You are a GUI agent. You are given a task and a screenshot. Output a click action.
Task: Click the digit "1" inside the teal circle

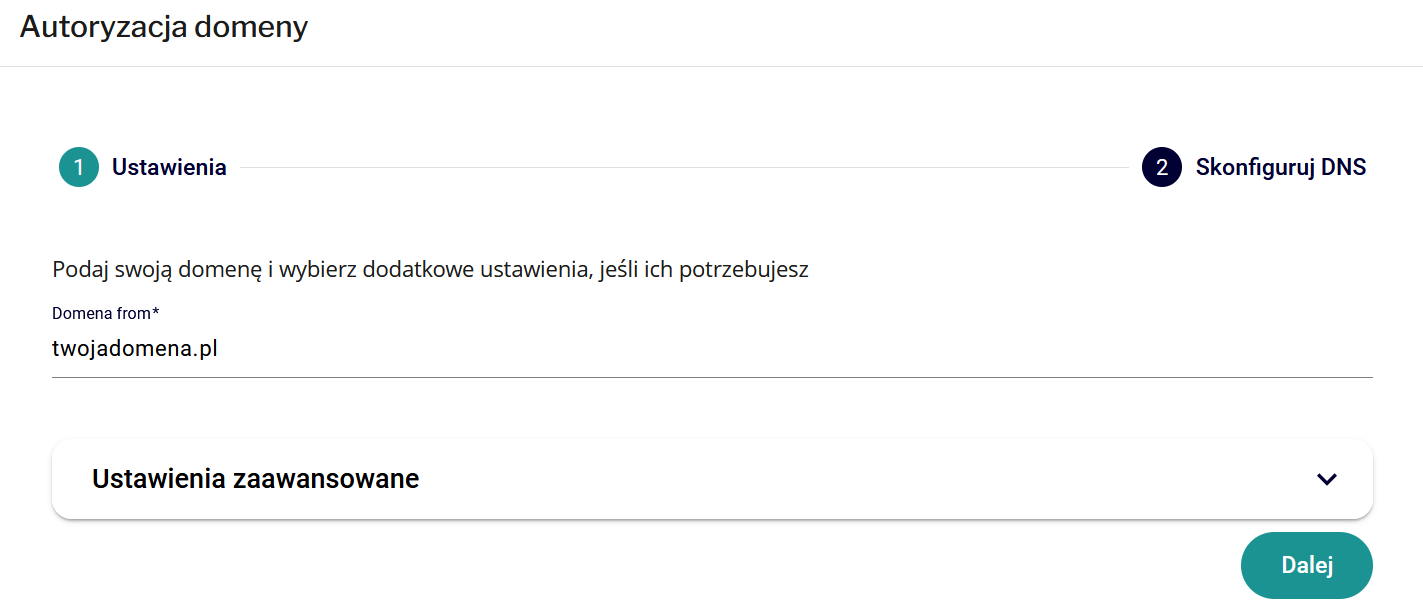(x=79, y=167)
